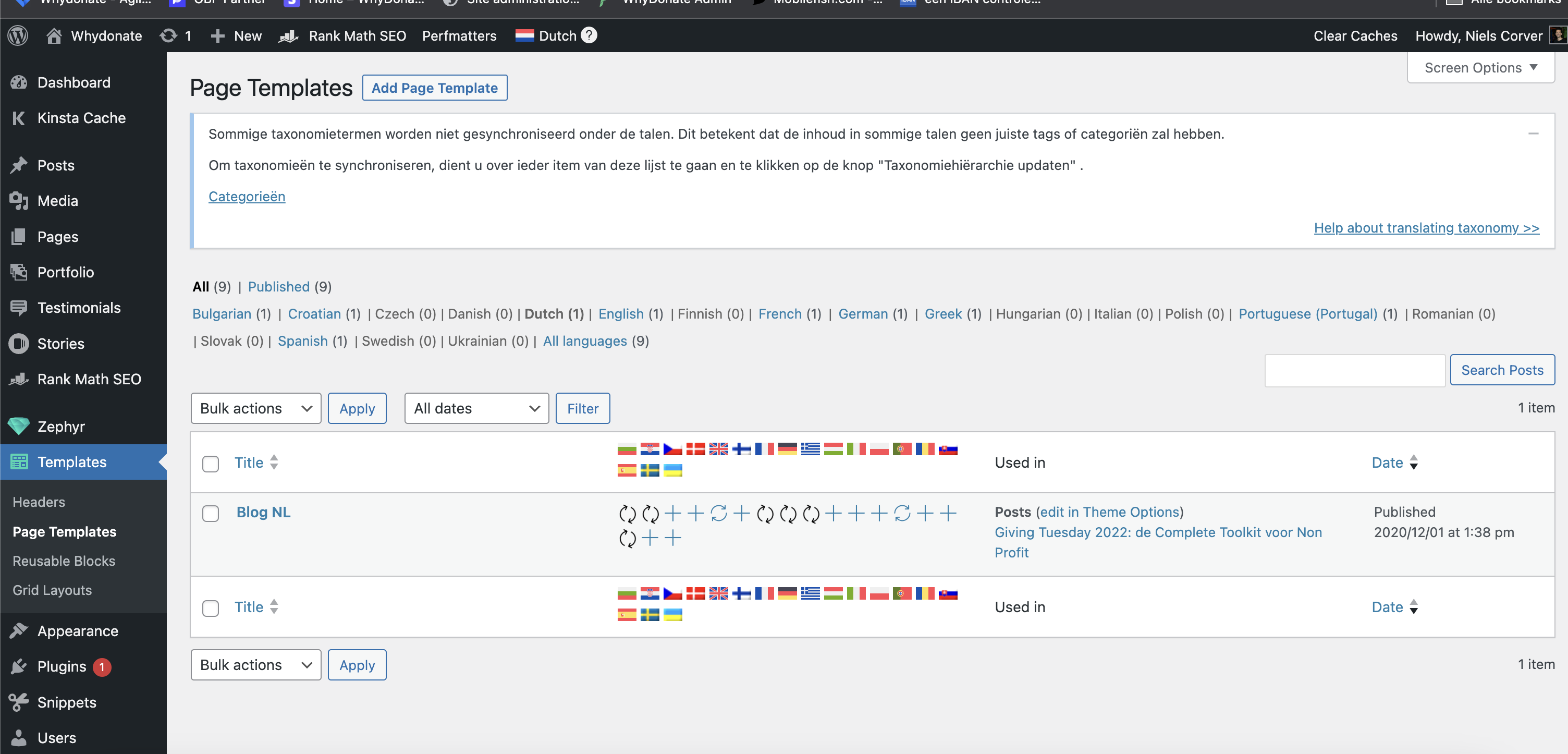
Task: Open the Blog NL template
Action: 263,512
